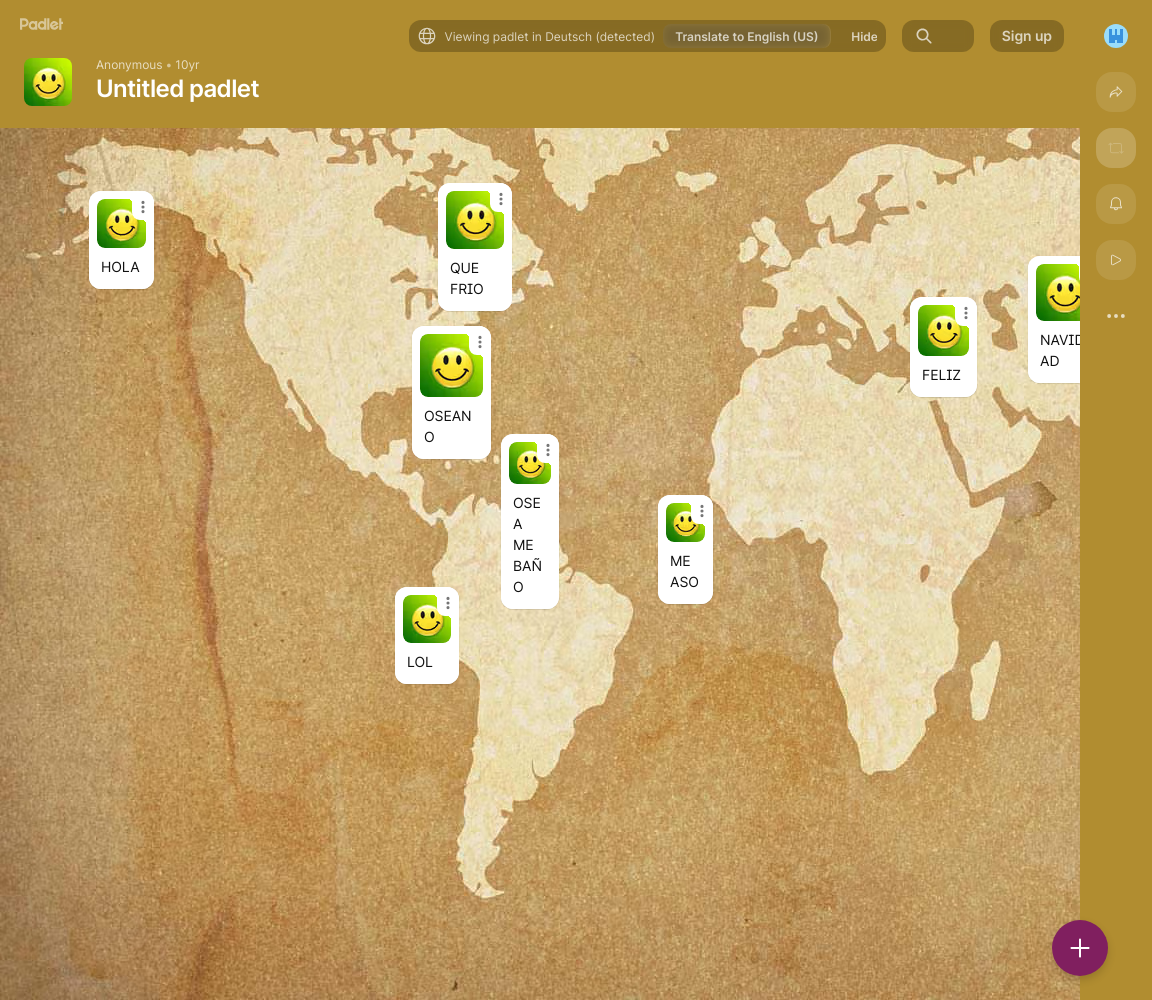Open the sidebar three-dot more menu
Viewport: 1152px width, 1000px height.
point(1116,316)
